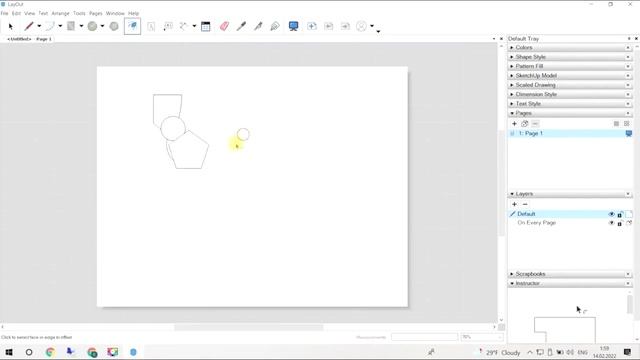Open the user account icon

click(362, 27)
